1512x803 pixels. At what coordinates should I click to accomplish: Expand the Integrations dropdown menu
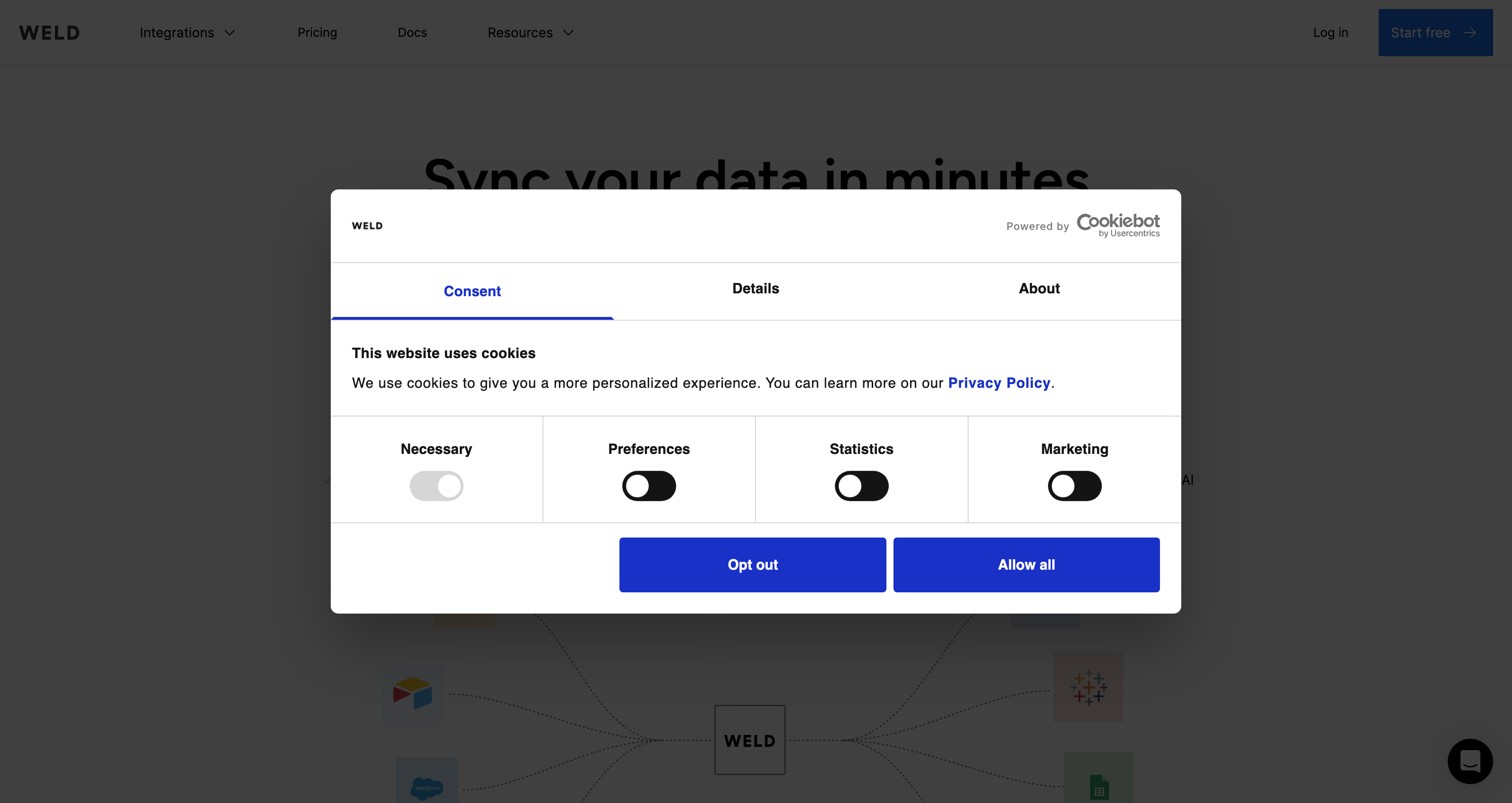pos(187,33)
